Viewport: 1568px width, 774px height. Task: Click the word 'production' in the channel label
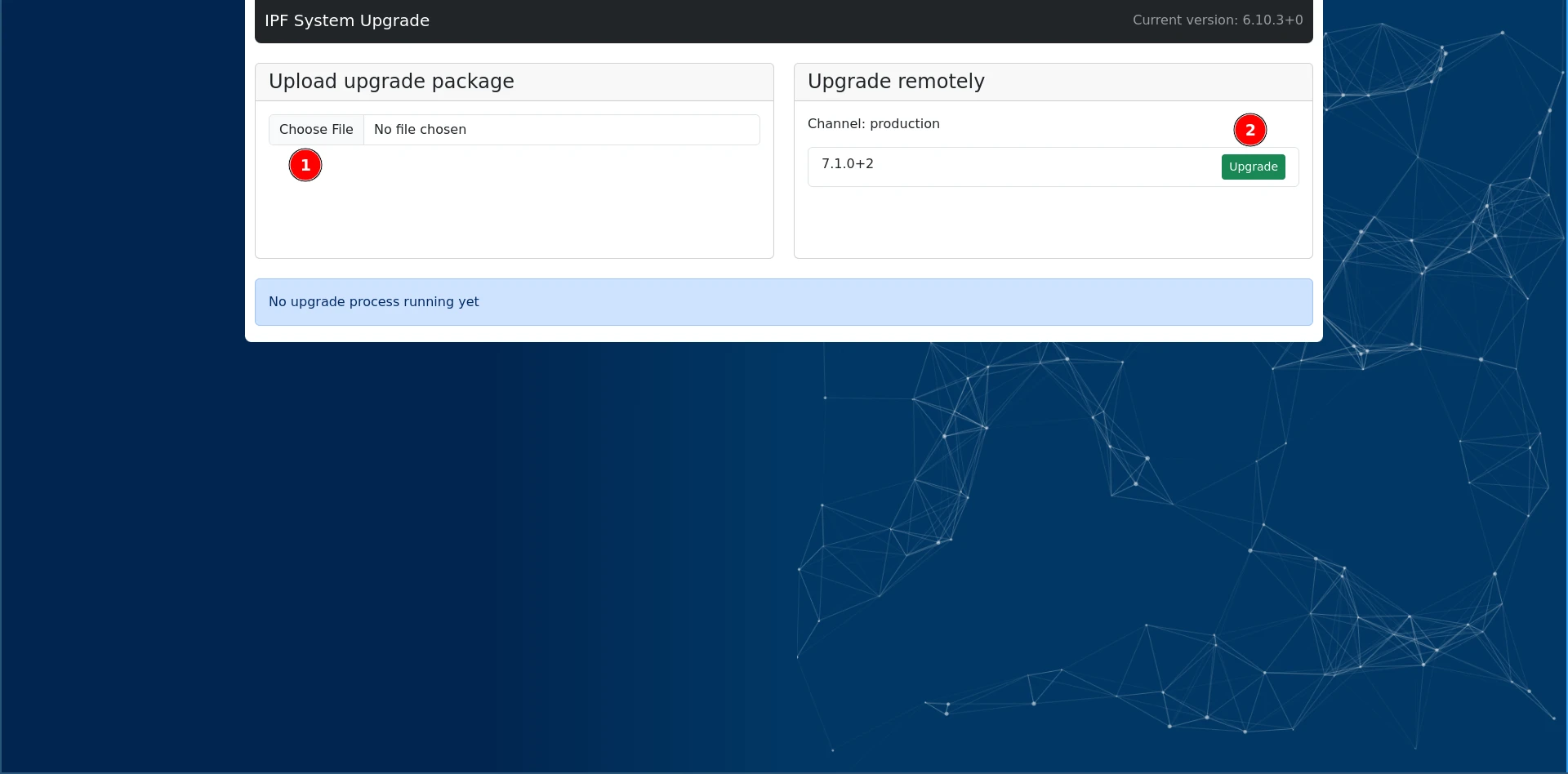point(906,124)
